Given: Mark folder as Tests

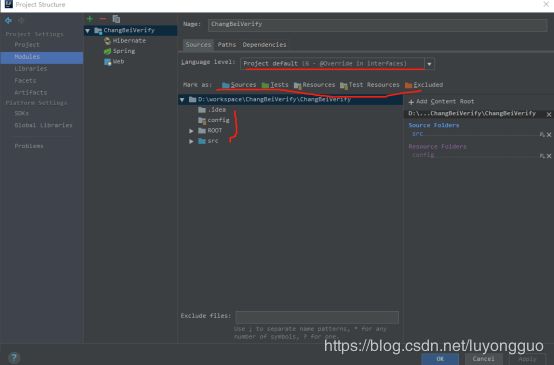Looking at the screenshot, I should 275,85.
